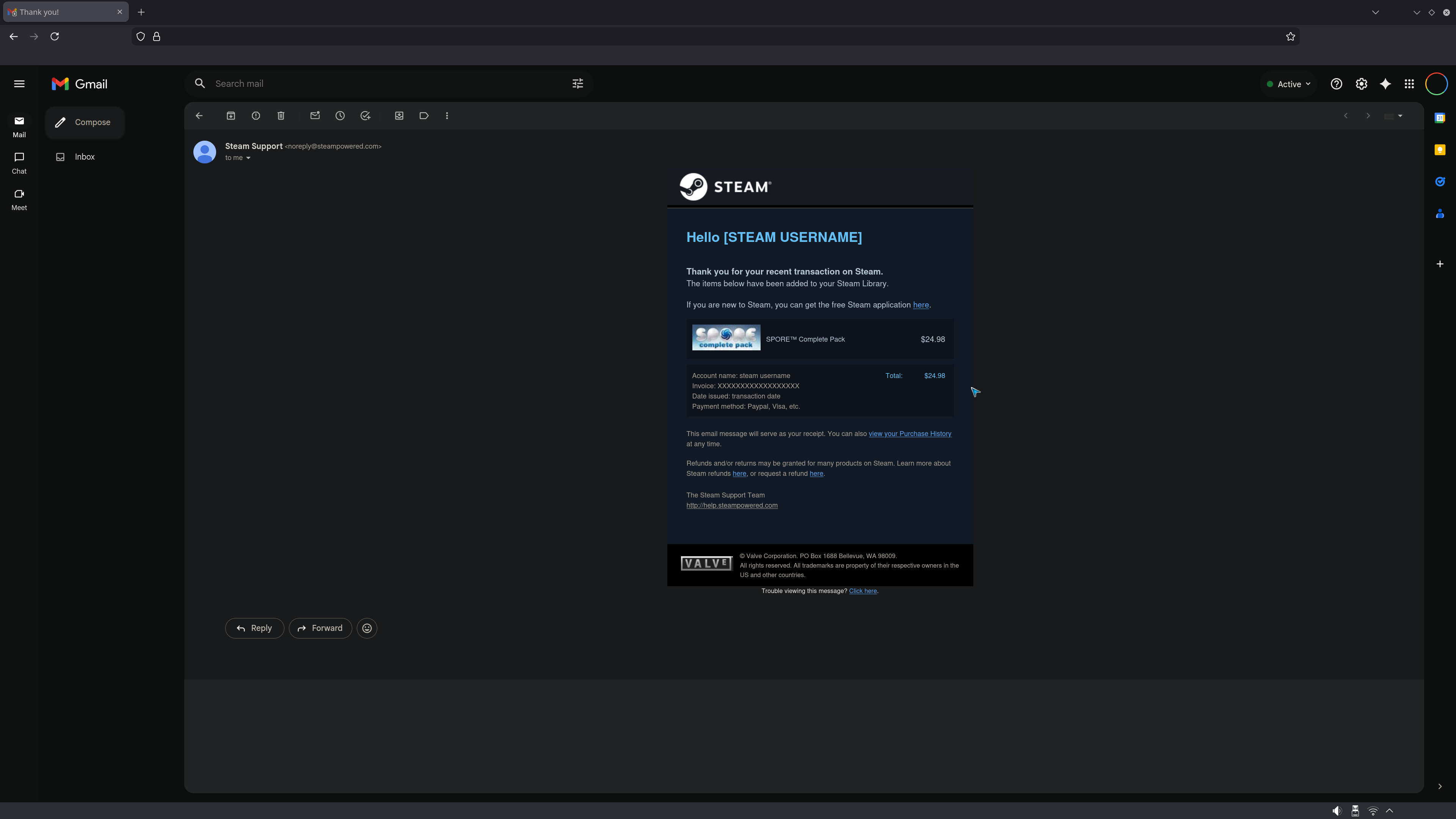1456x819 pixels.
Task: Show the newer conversation arrow
Action: (1346, 116)
